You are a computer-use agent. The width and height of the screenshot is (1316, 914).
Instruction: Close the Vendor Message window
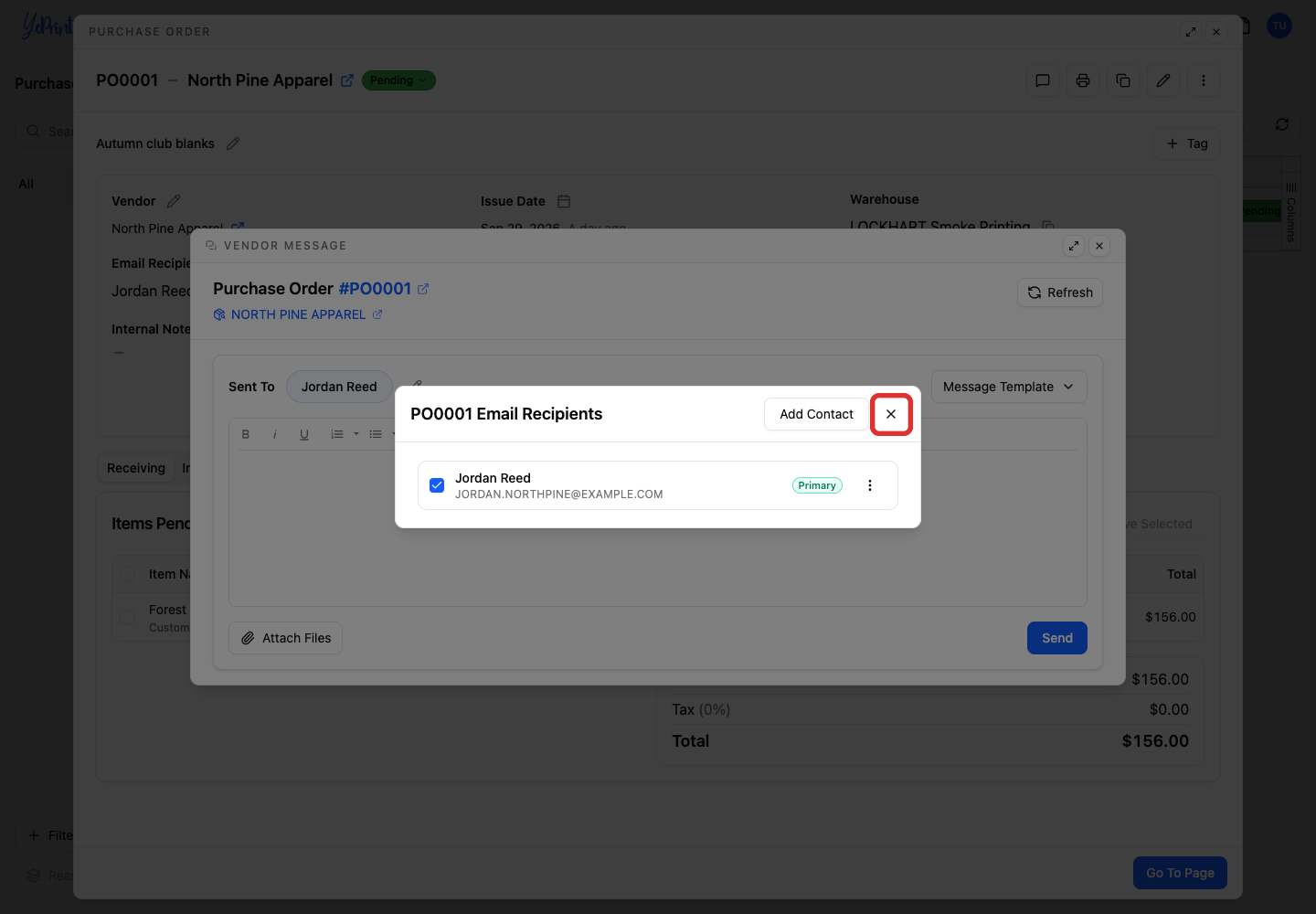pyautogui.click(x=1099, y=246)
